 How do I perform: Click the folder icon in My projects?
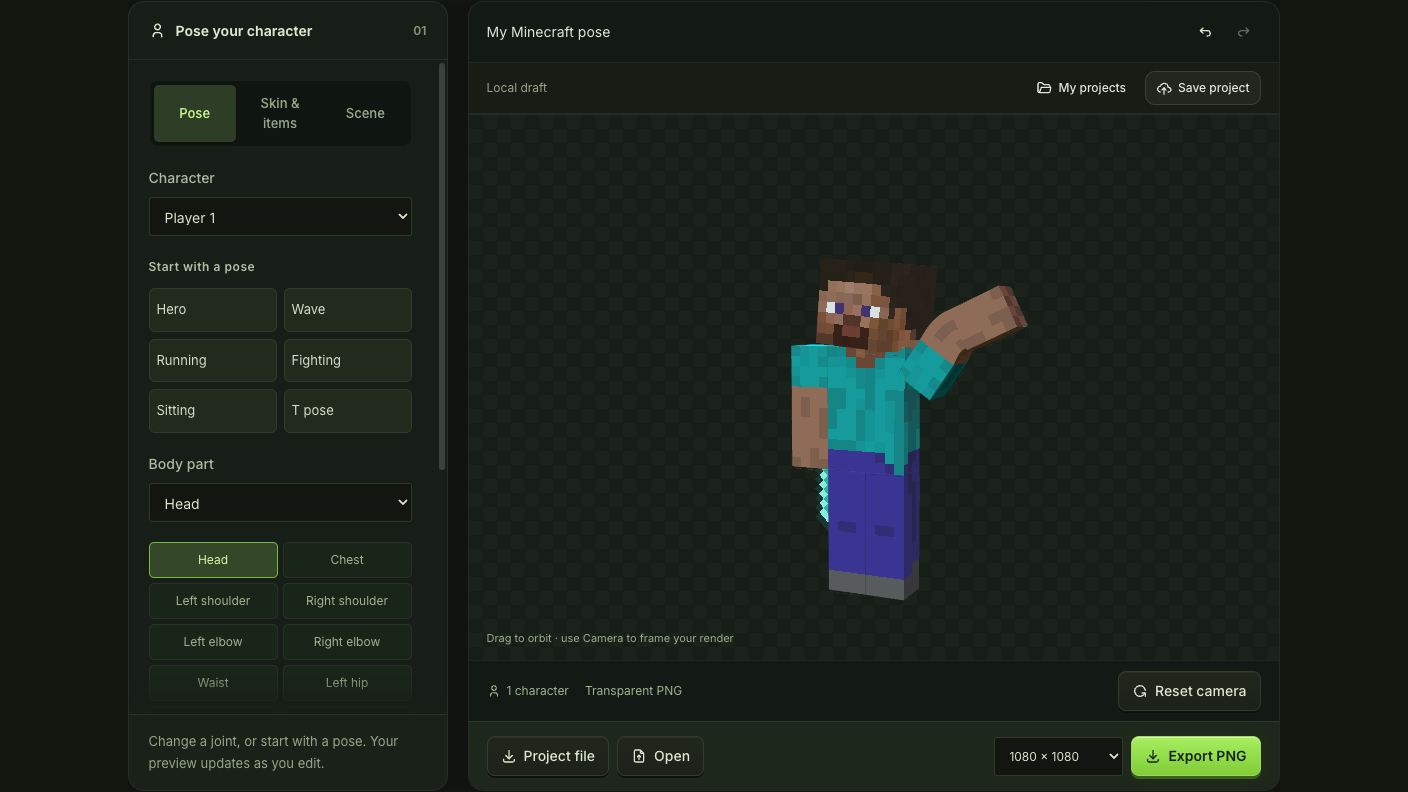point(1044,88)
